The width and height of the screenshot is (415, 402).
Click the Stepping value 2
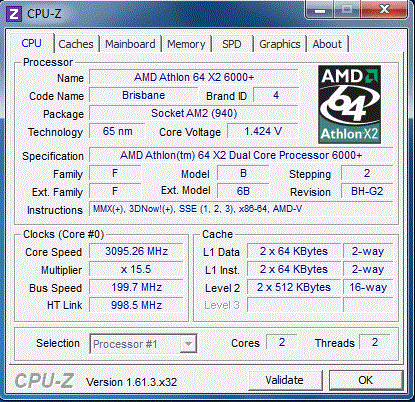tap(367, 173)
